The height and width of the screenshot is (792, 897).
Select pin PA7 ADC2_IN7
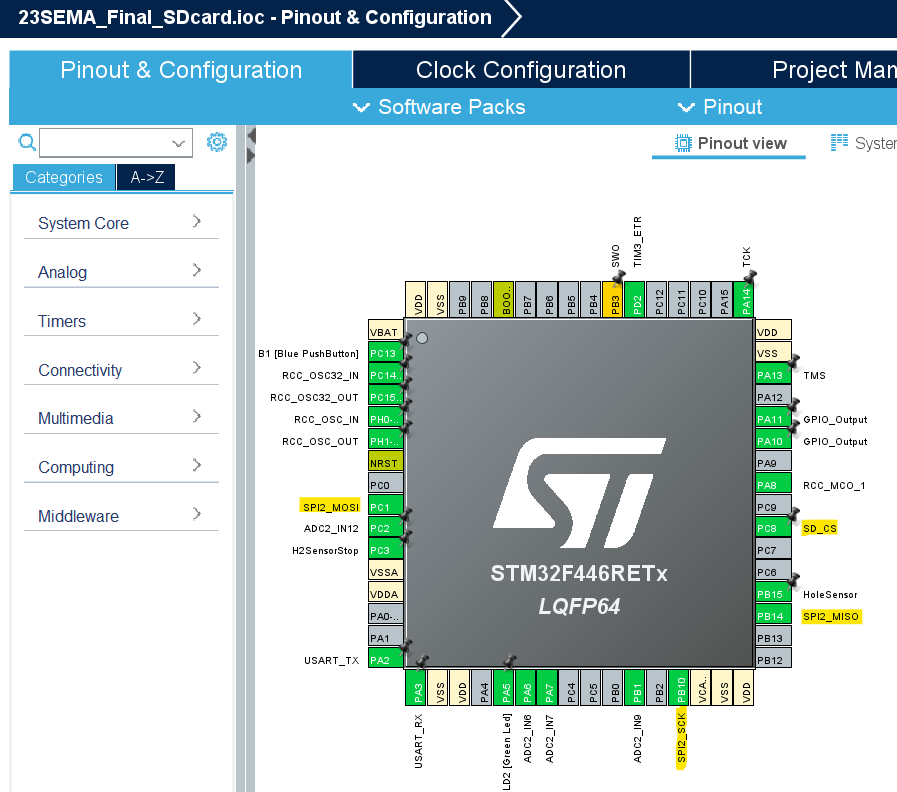tap(549, 688)
